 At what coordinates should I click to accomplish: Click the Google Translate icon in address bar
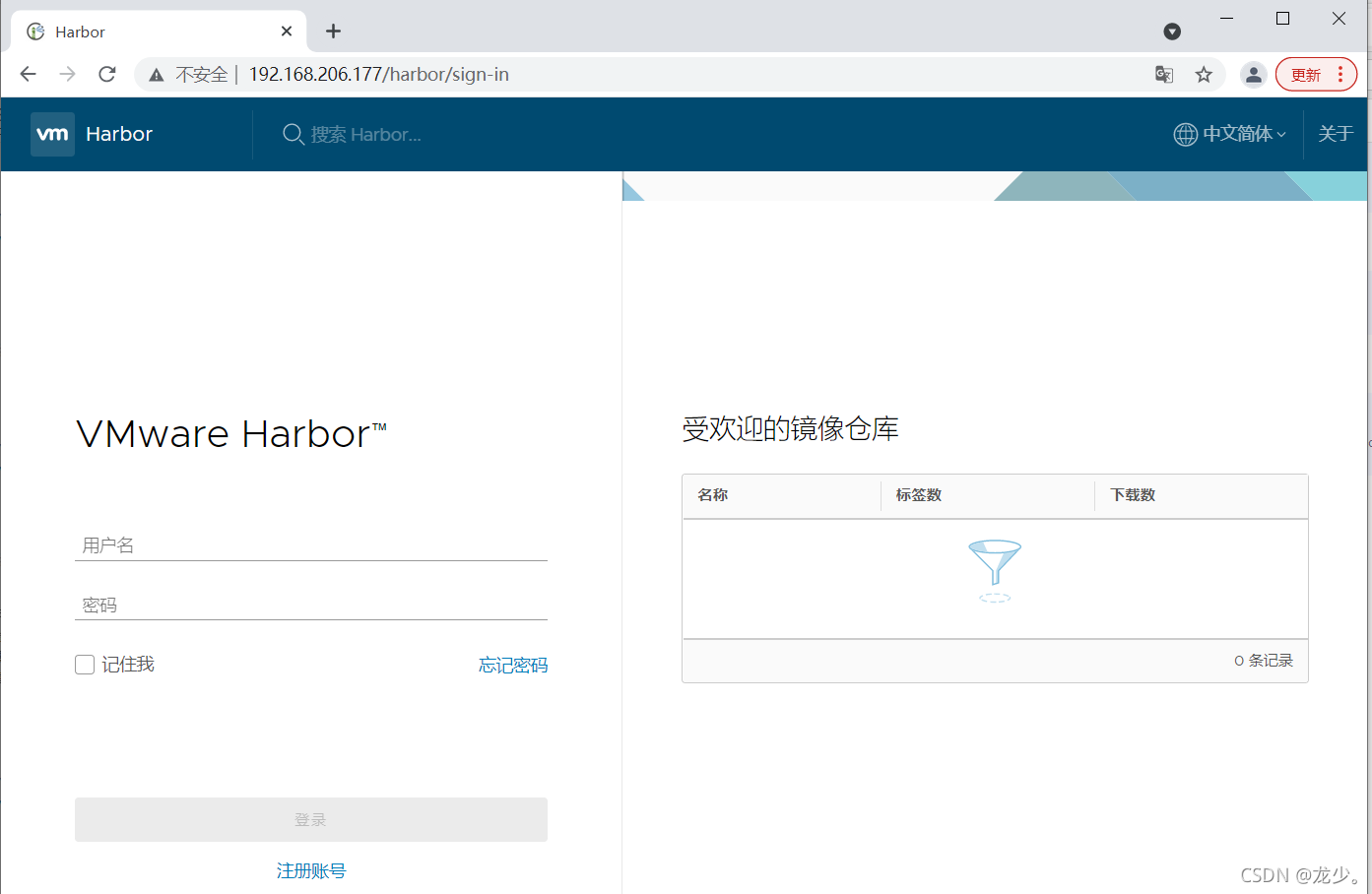pyautogui.click(x=1164, y=75)
